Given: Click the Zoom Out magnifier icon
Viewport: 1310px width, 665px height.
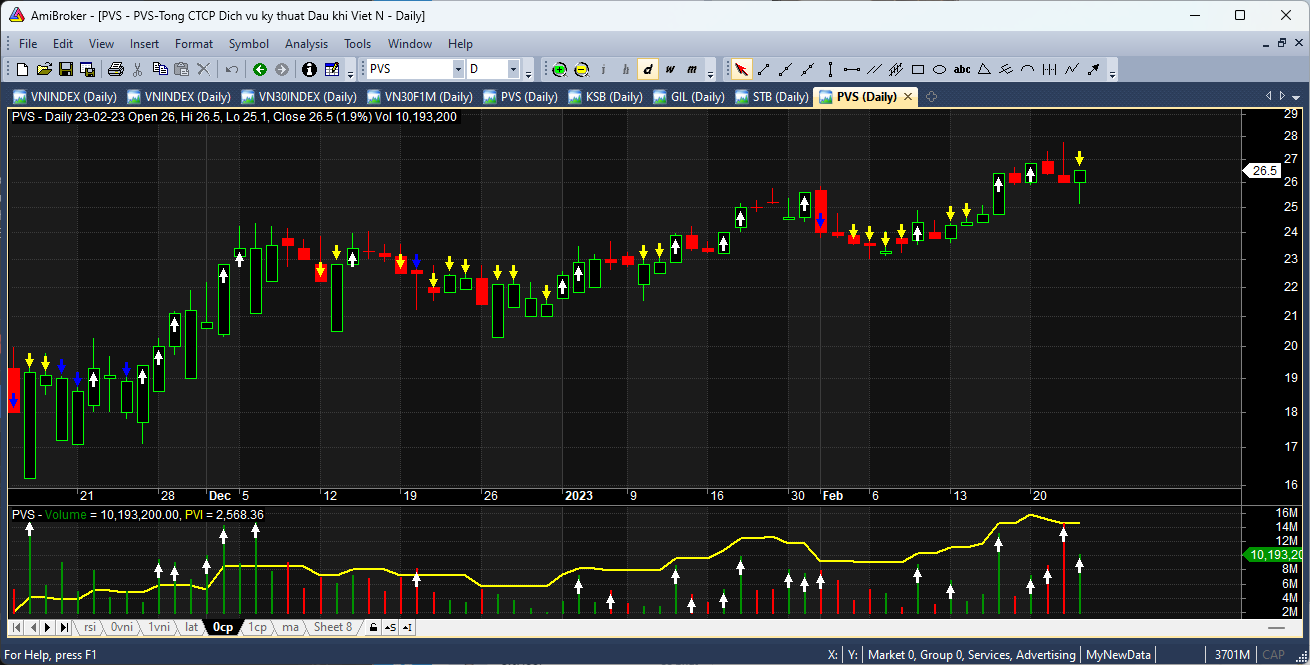Looking at the screenshot, I should tap(581, 69).
